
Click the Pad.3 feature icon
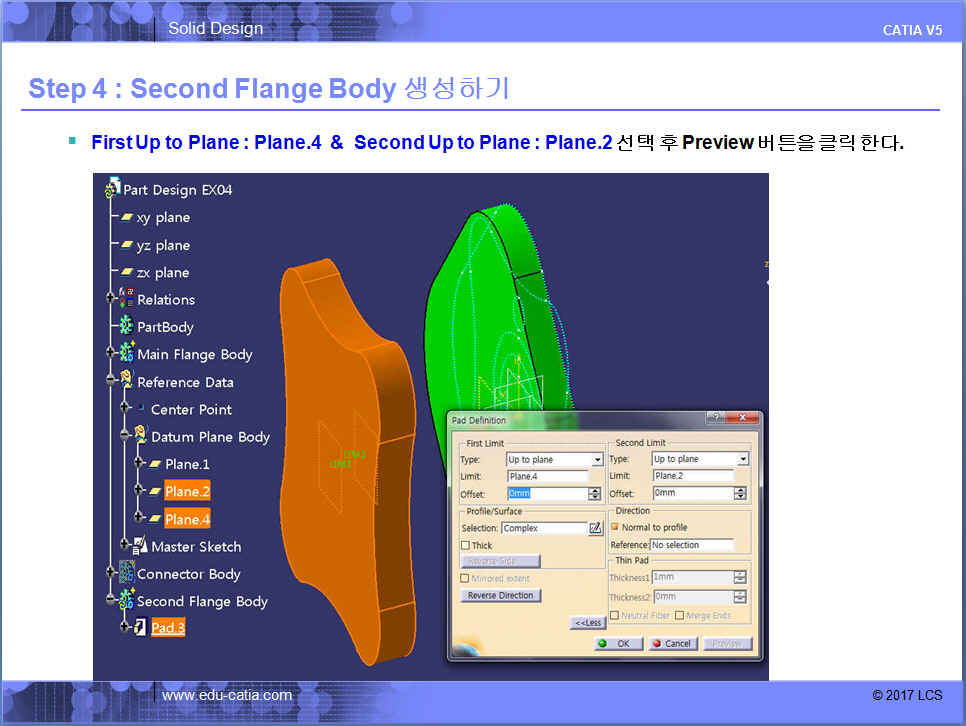coord(140,628)
